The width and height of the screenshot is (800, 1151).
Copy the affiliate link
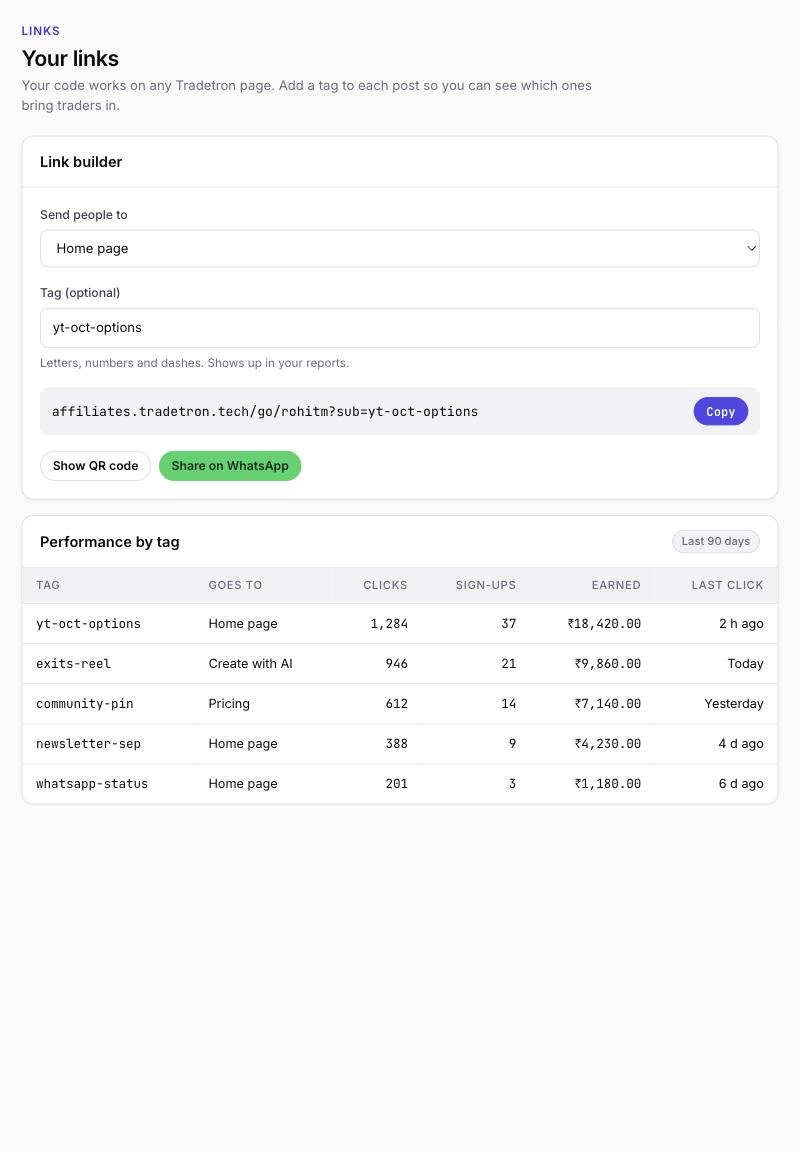(x=720, y=411)
